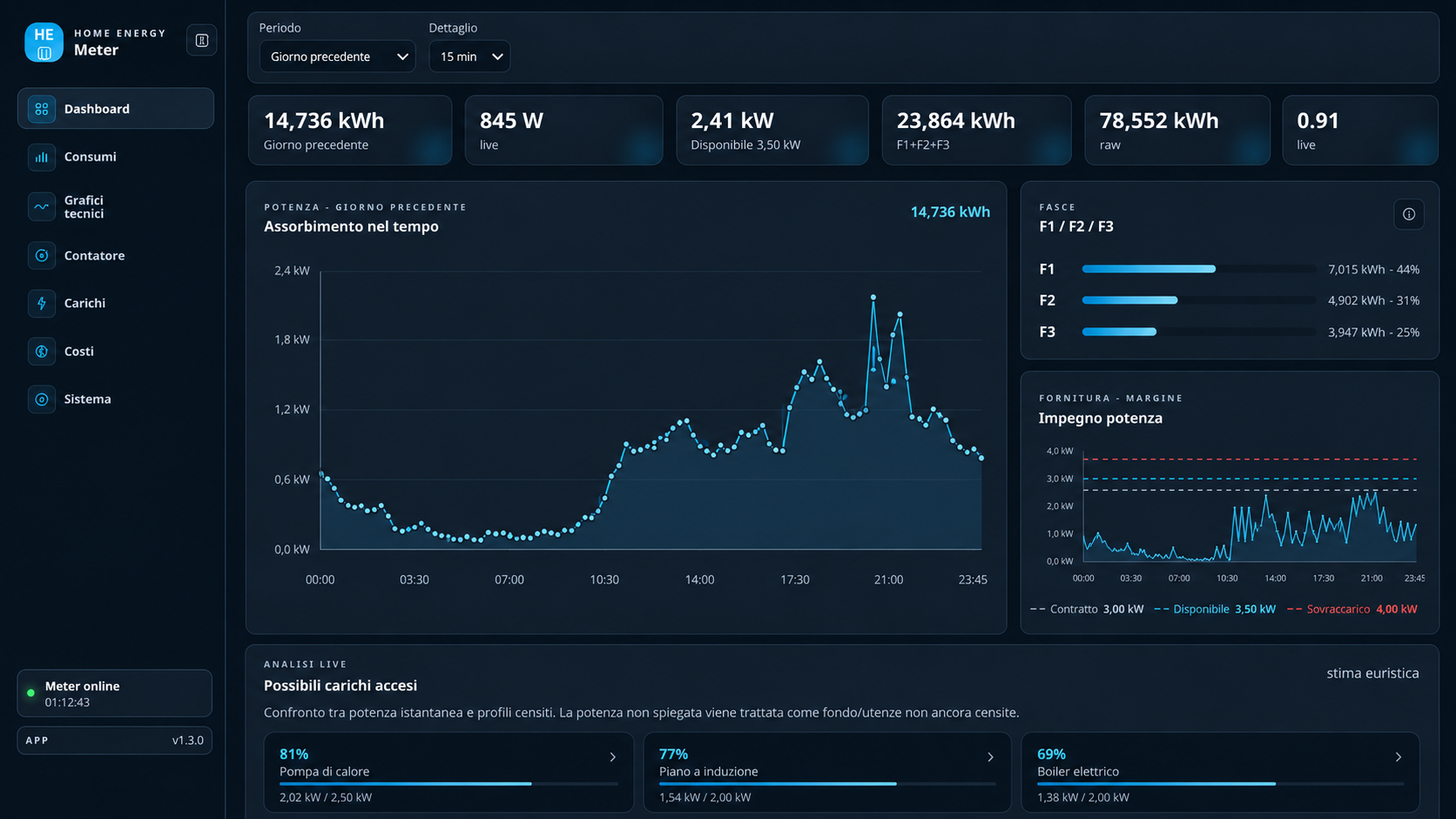Click the 7,015 kWh - 44% value

click(x=1374, y=270)
